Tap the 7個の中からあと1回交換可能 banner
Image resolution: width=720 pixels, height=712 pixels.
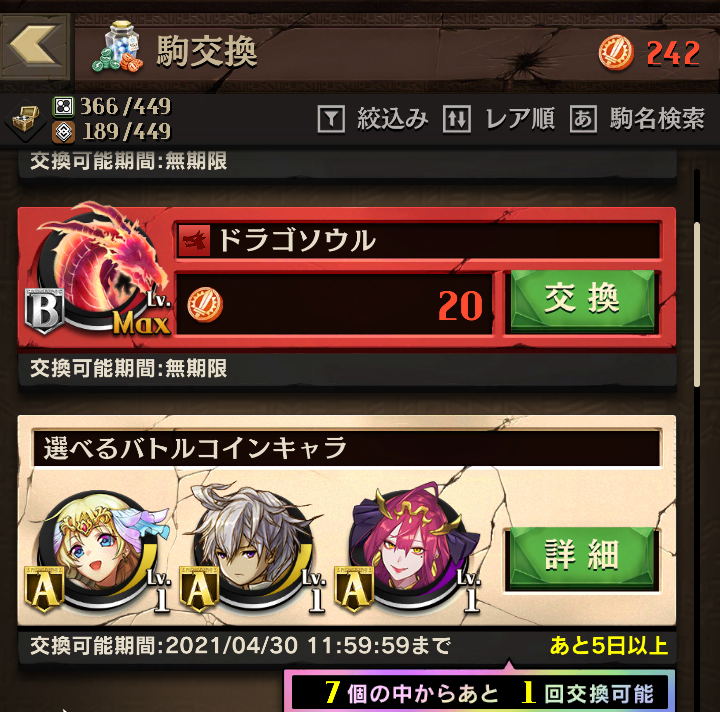(479, 692)
